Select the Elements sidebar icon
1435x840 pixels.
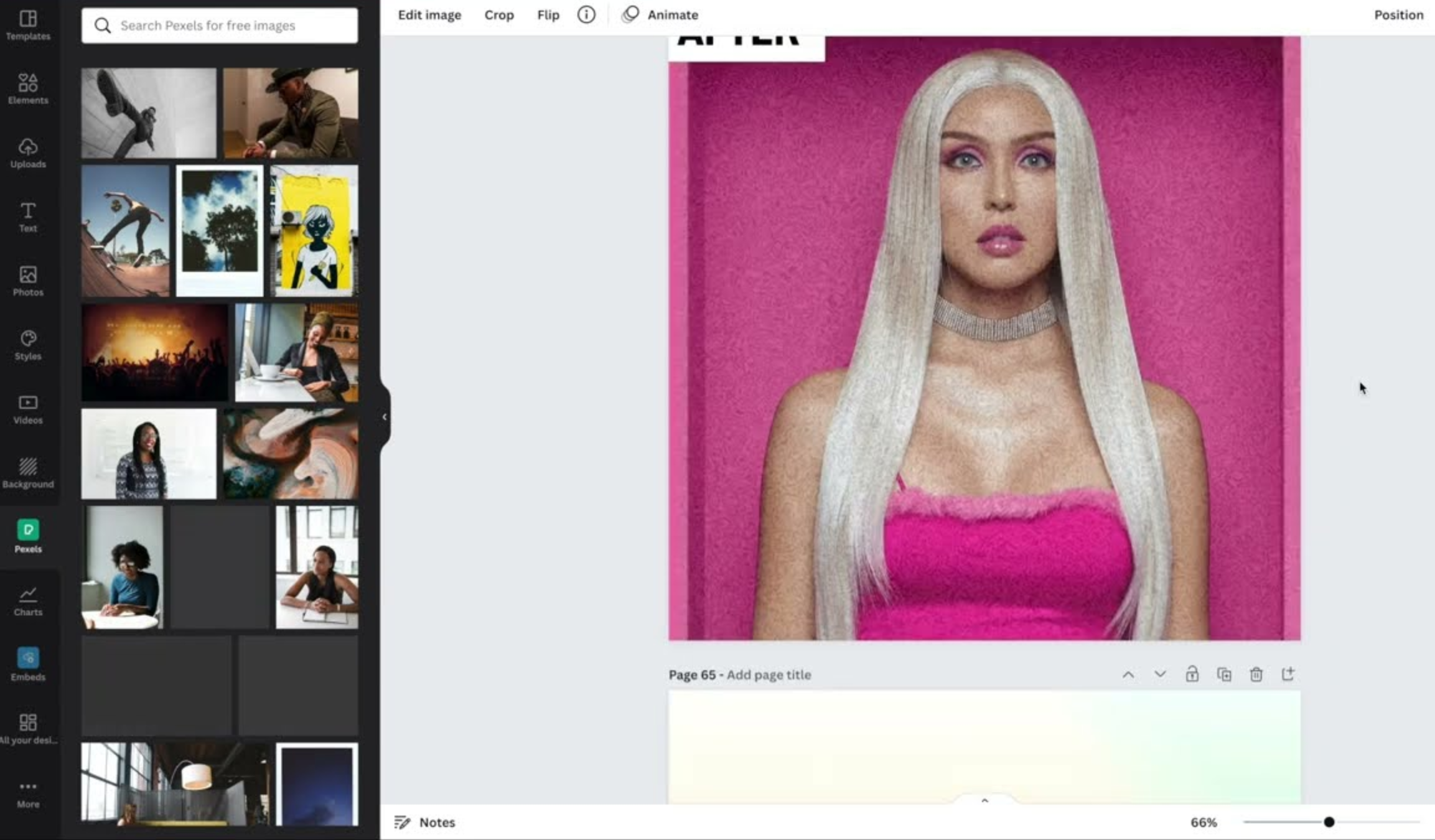point(28,87)
